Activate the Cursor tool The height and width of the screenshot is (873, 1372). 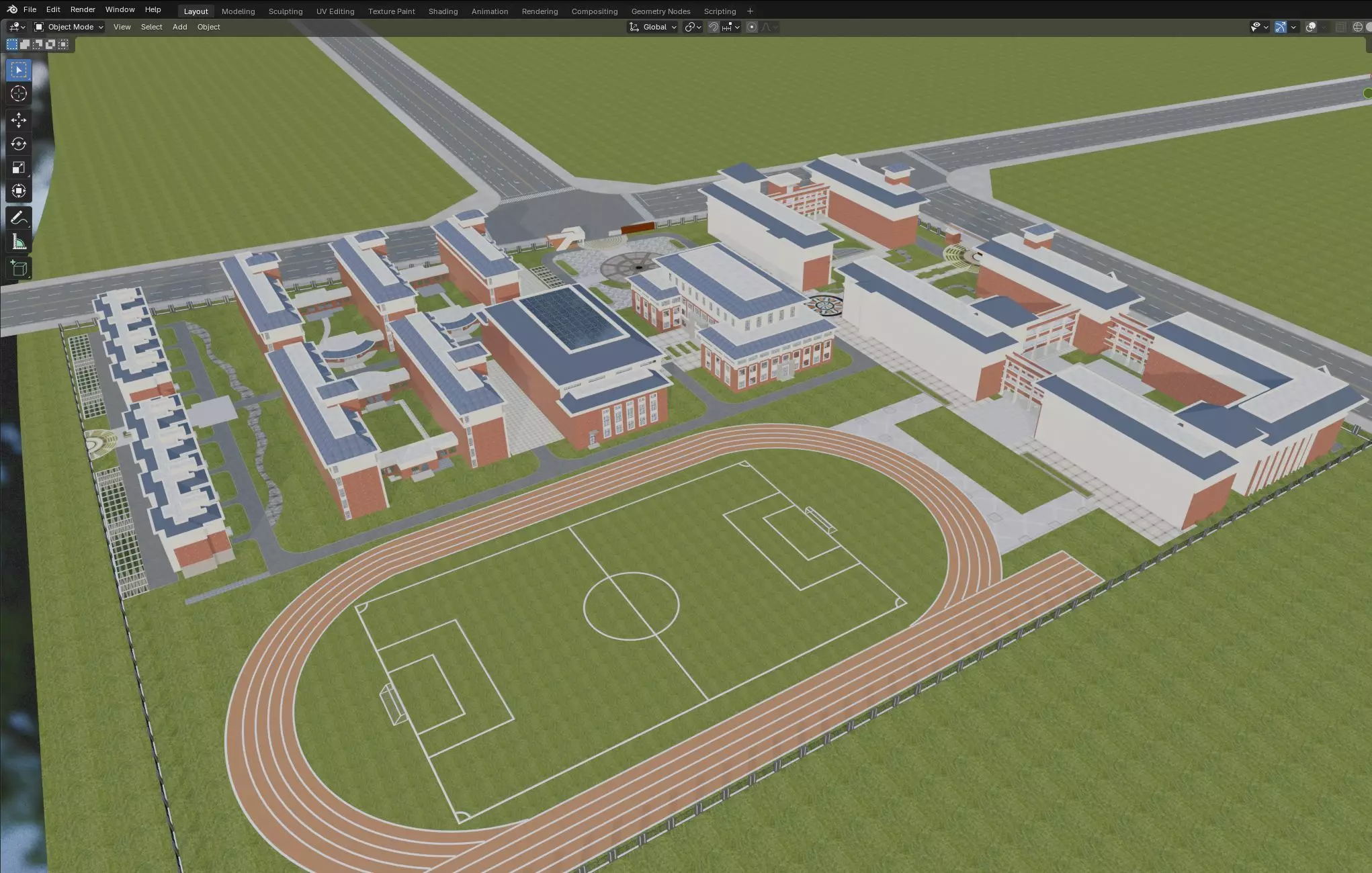[19, 93]
